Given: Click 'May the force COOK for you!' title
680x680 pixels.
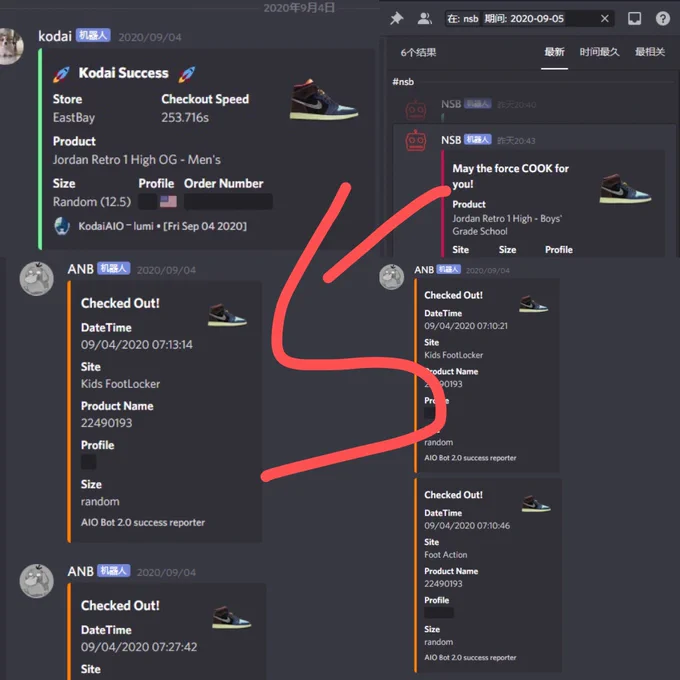Looking at the screenshot, I should tap(510, 176).
